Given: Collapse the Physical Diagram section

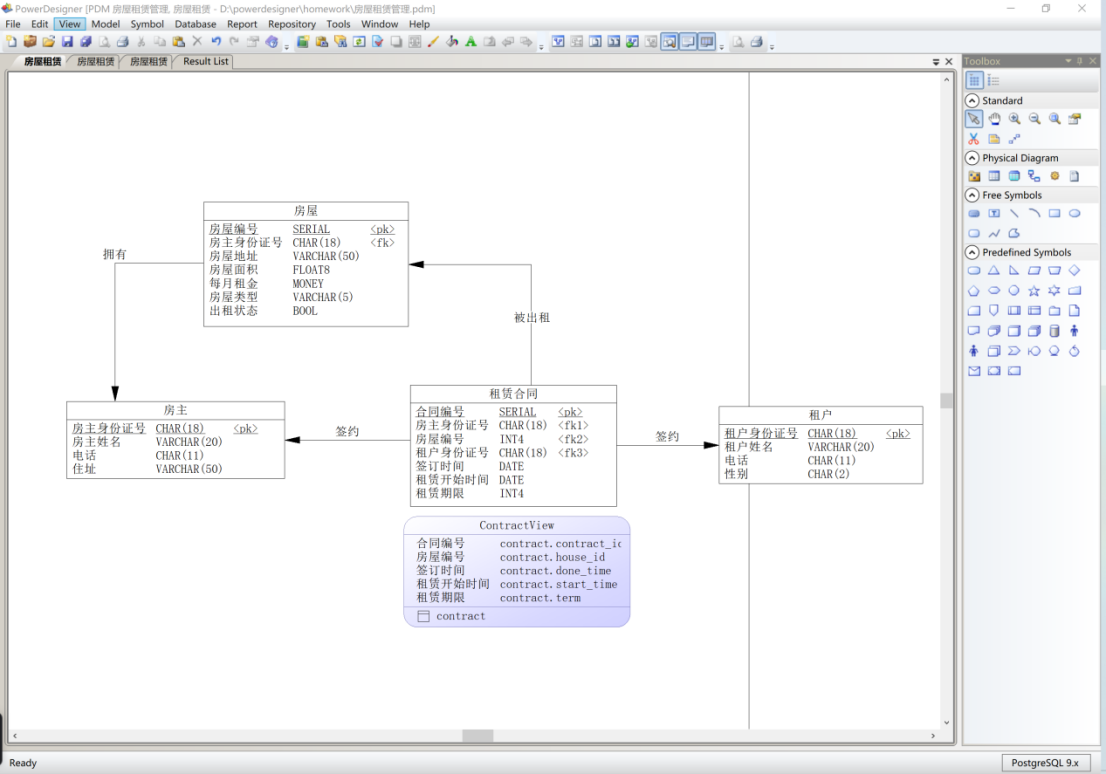Looking at the screenshot, I should (972, 157).
